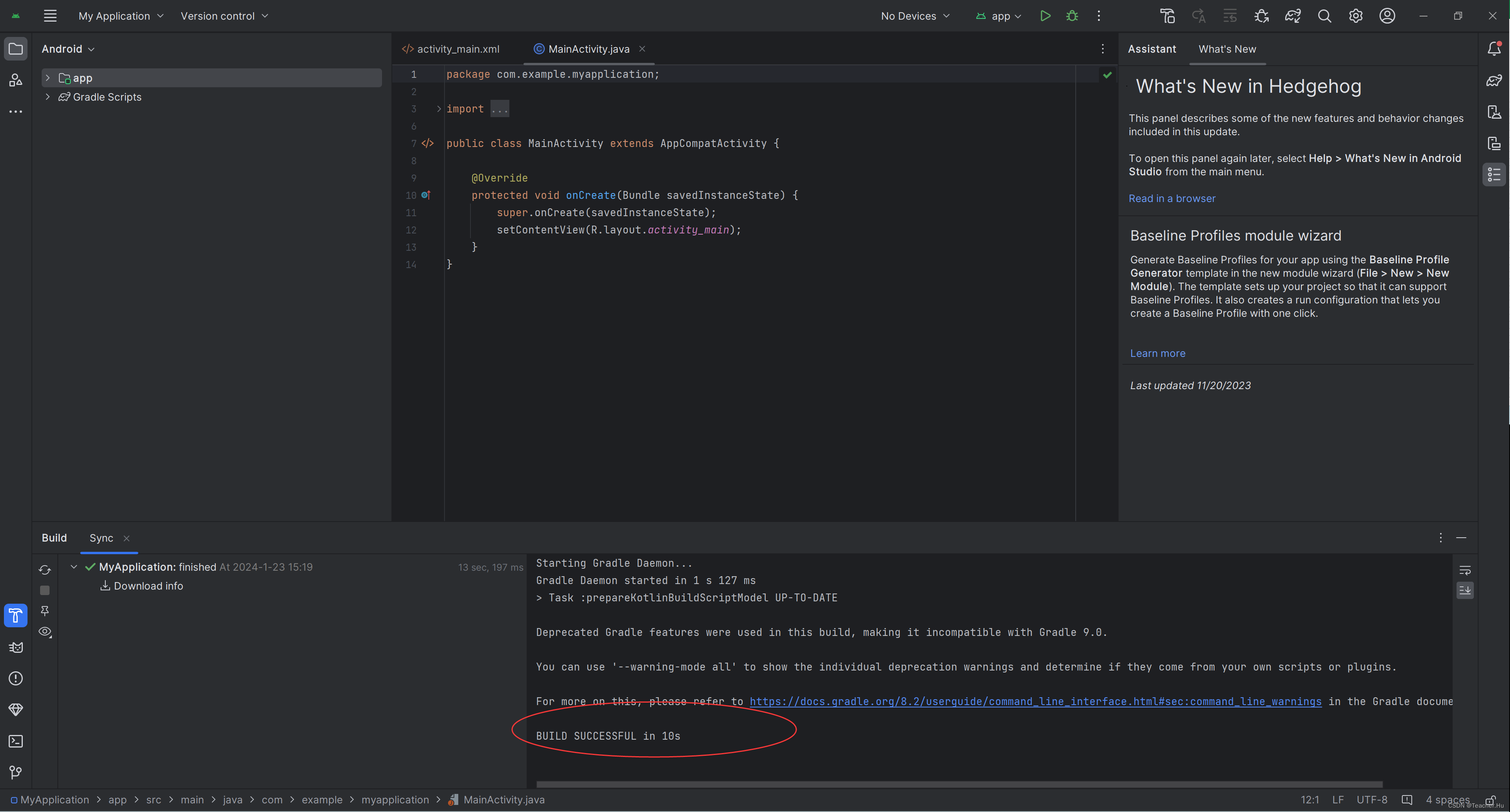The width and height of the screenshot is (1510, 812).
Task: Open the Project tool window folder icon
Action: (x=16, y=49)
